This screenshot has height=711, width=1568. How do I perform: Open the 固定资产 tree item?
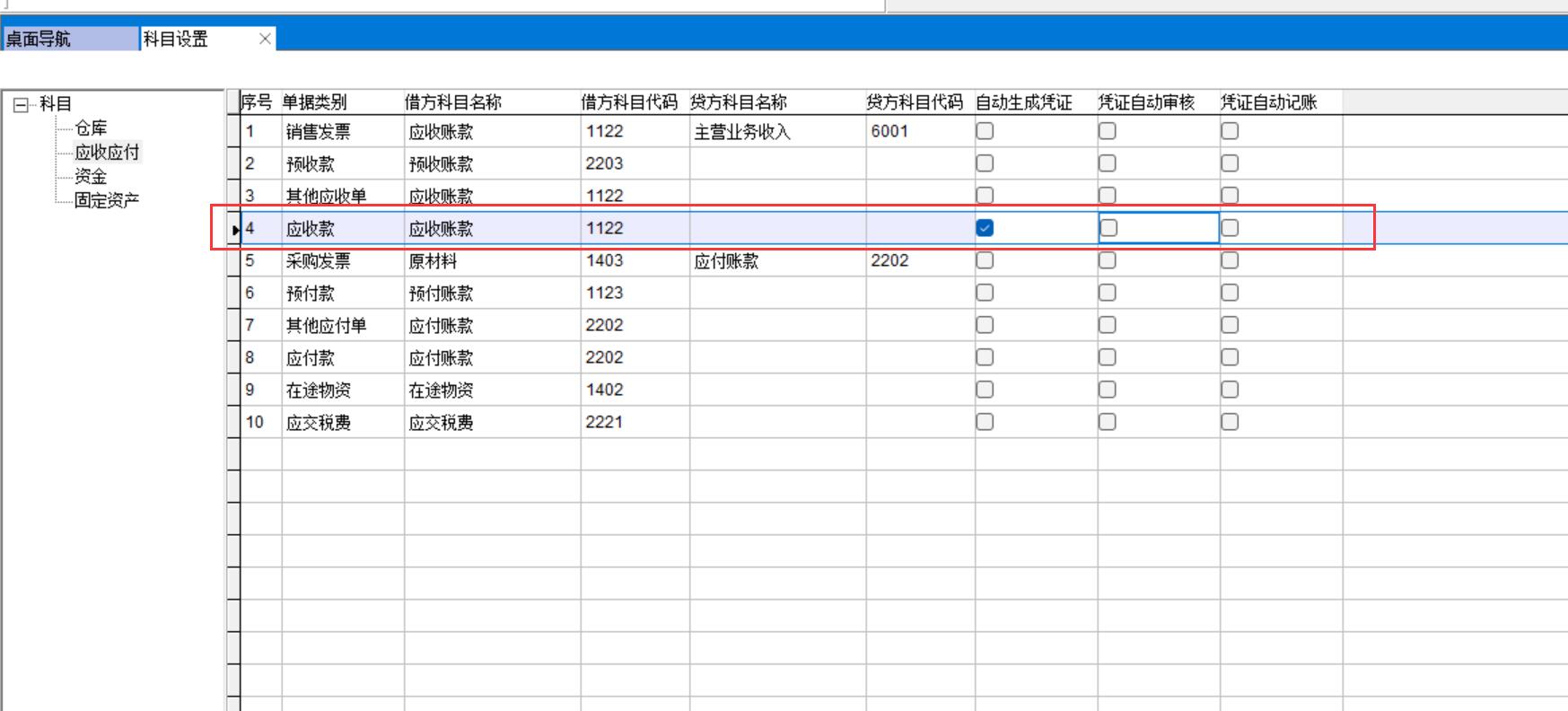click(x=107, y=200)
